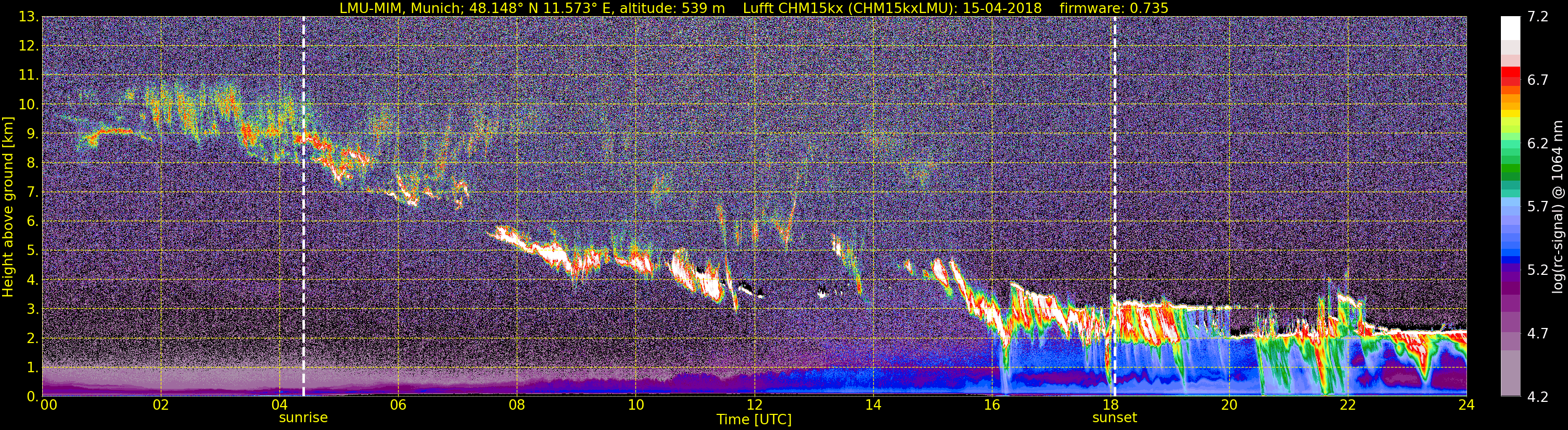
Task: Click the '13.' height tick label
Action: pyautogui.click(x=29, y=17)
